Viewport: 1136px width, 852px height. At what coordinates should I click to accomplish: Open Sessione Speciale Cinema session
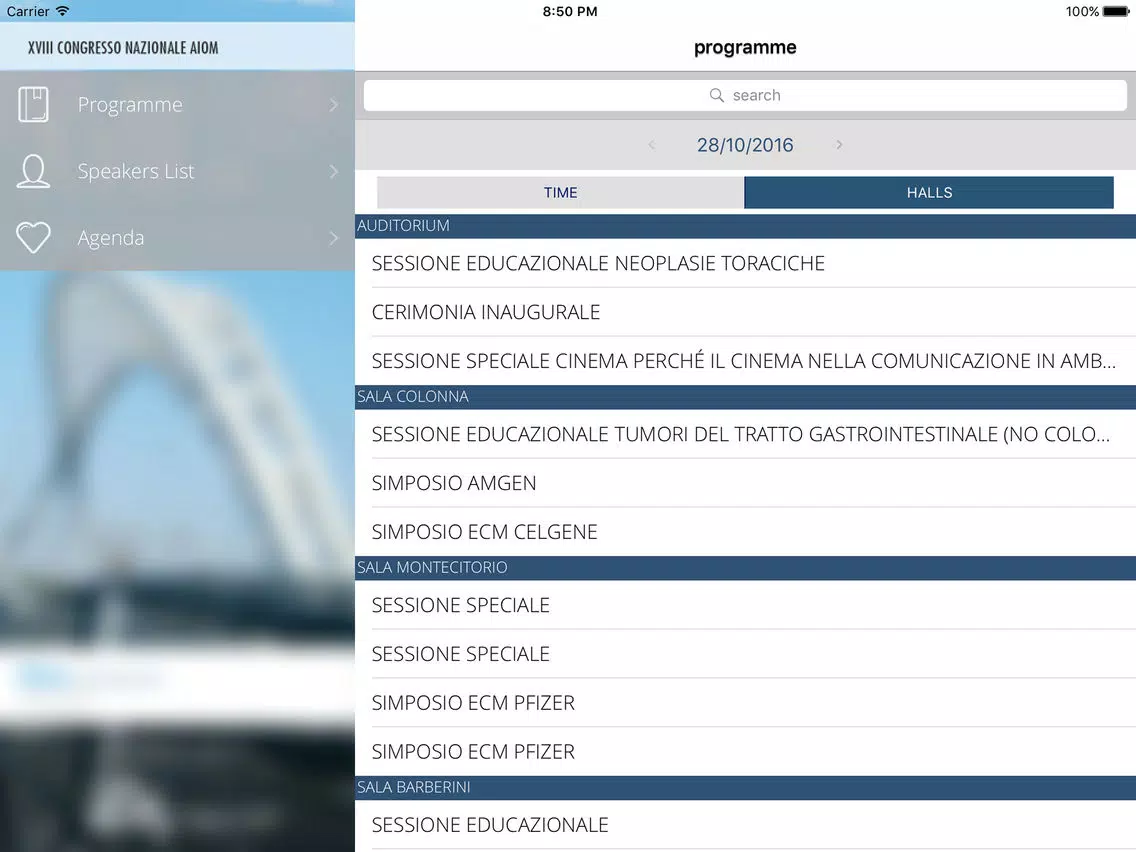(746, 361)
